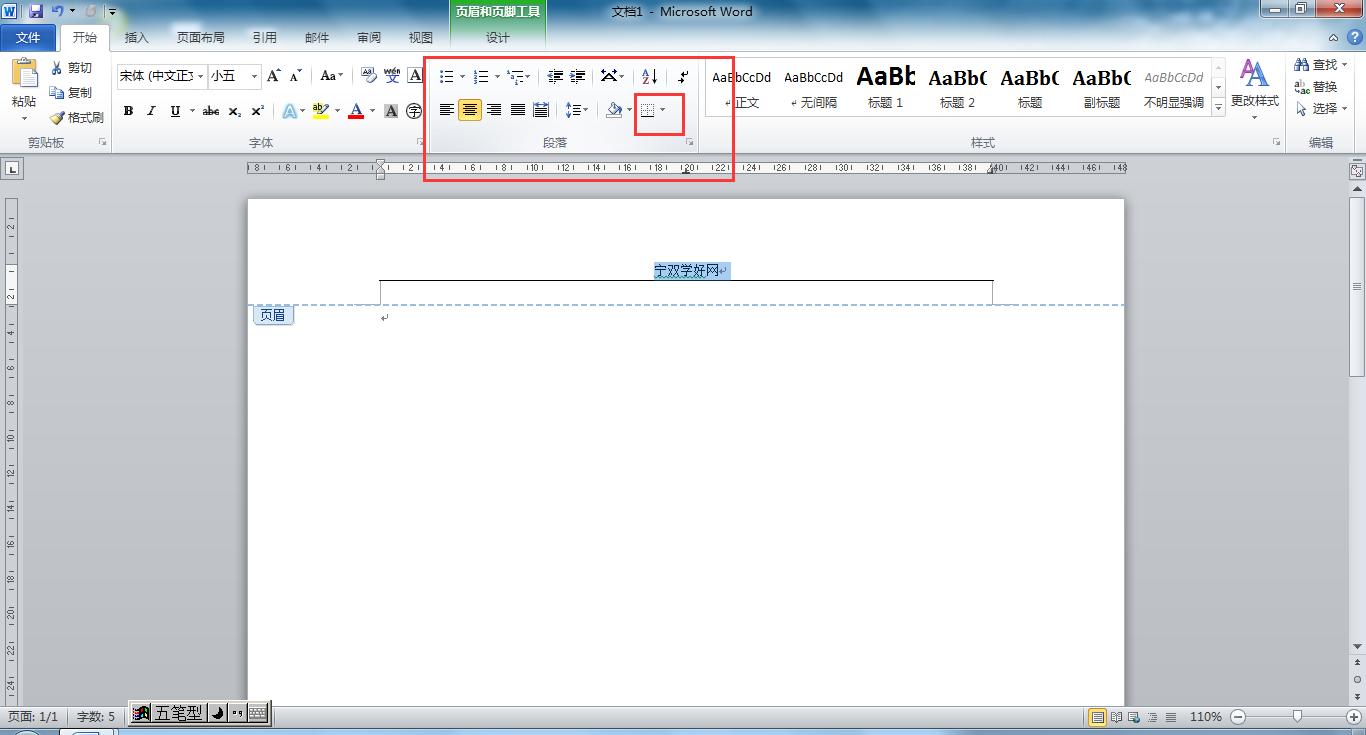Image resolution: width=1366 pixels, height=735 pixels.
Task: Open the phonetic guide (wén) tool
Action: coord(392,76)
